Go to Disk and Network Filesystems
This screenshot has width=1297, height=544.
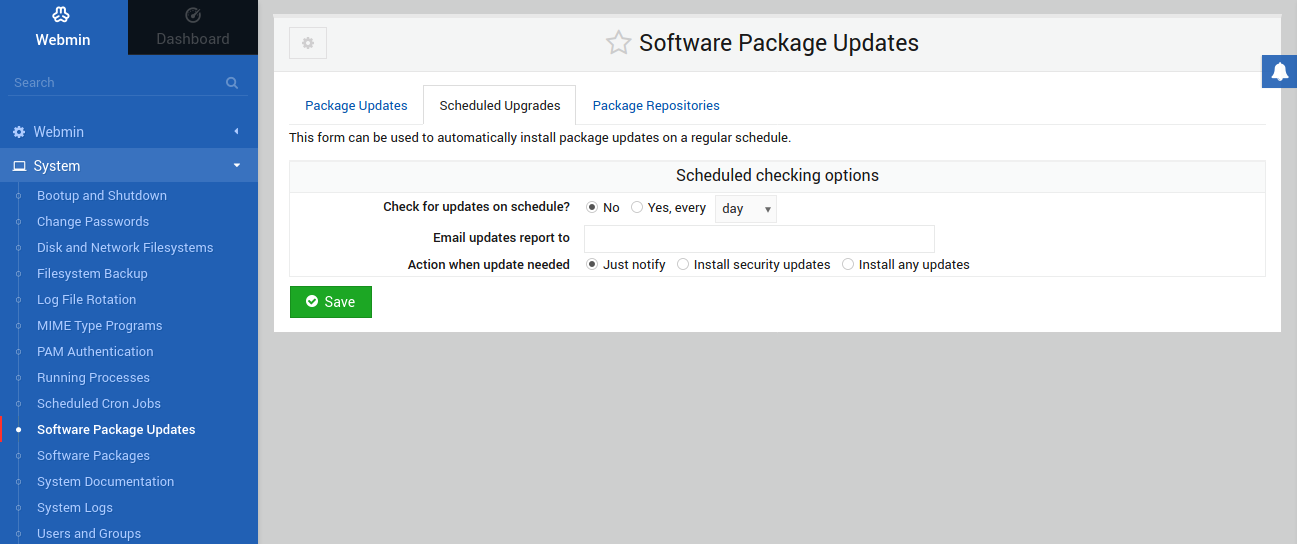click(x=125, y=247)
